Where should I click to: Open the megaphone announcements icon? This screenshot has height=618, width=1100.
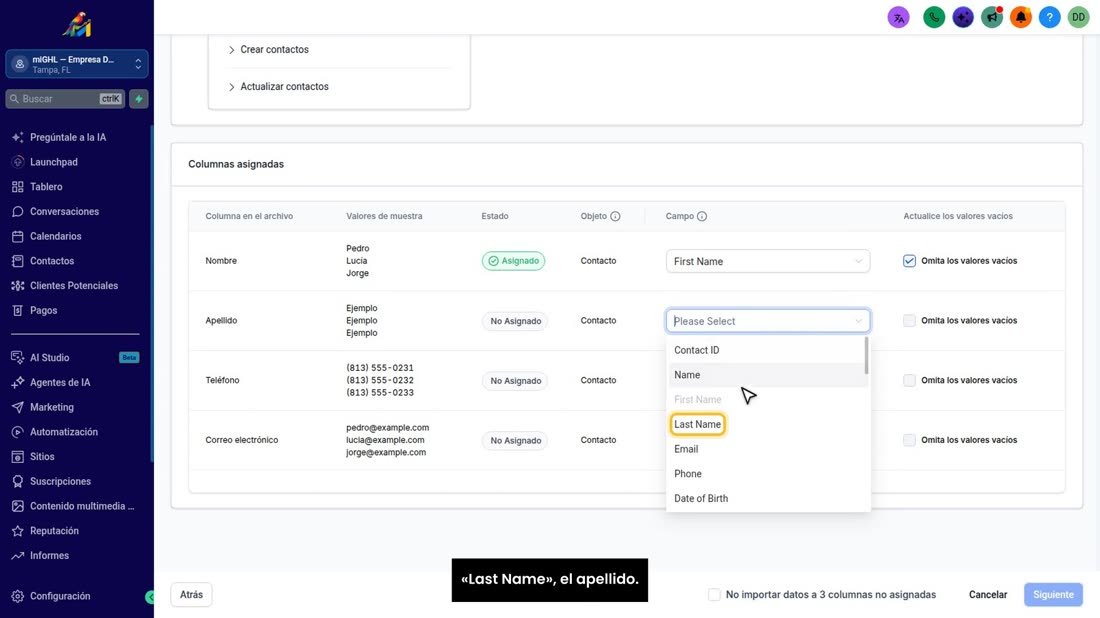click(992, 18)
